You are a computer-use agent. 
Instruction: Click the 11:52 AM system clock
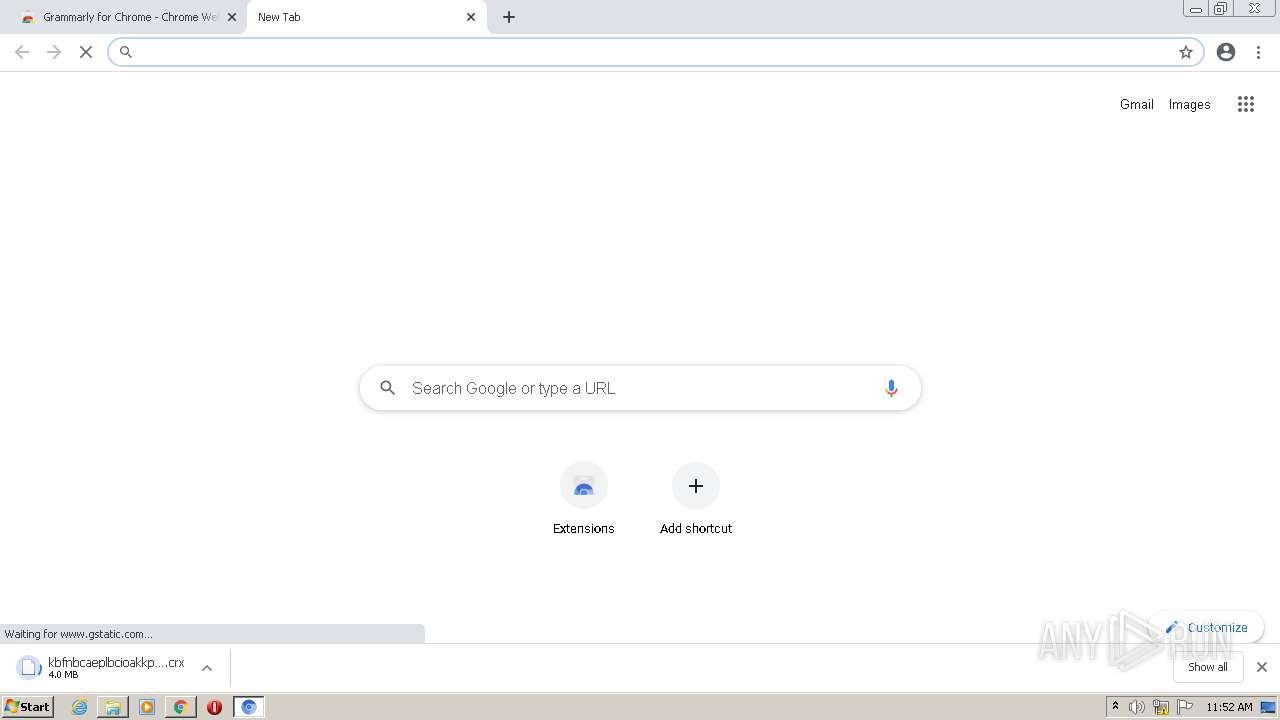1229,707
